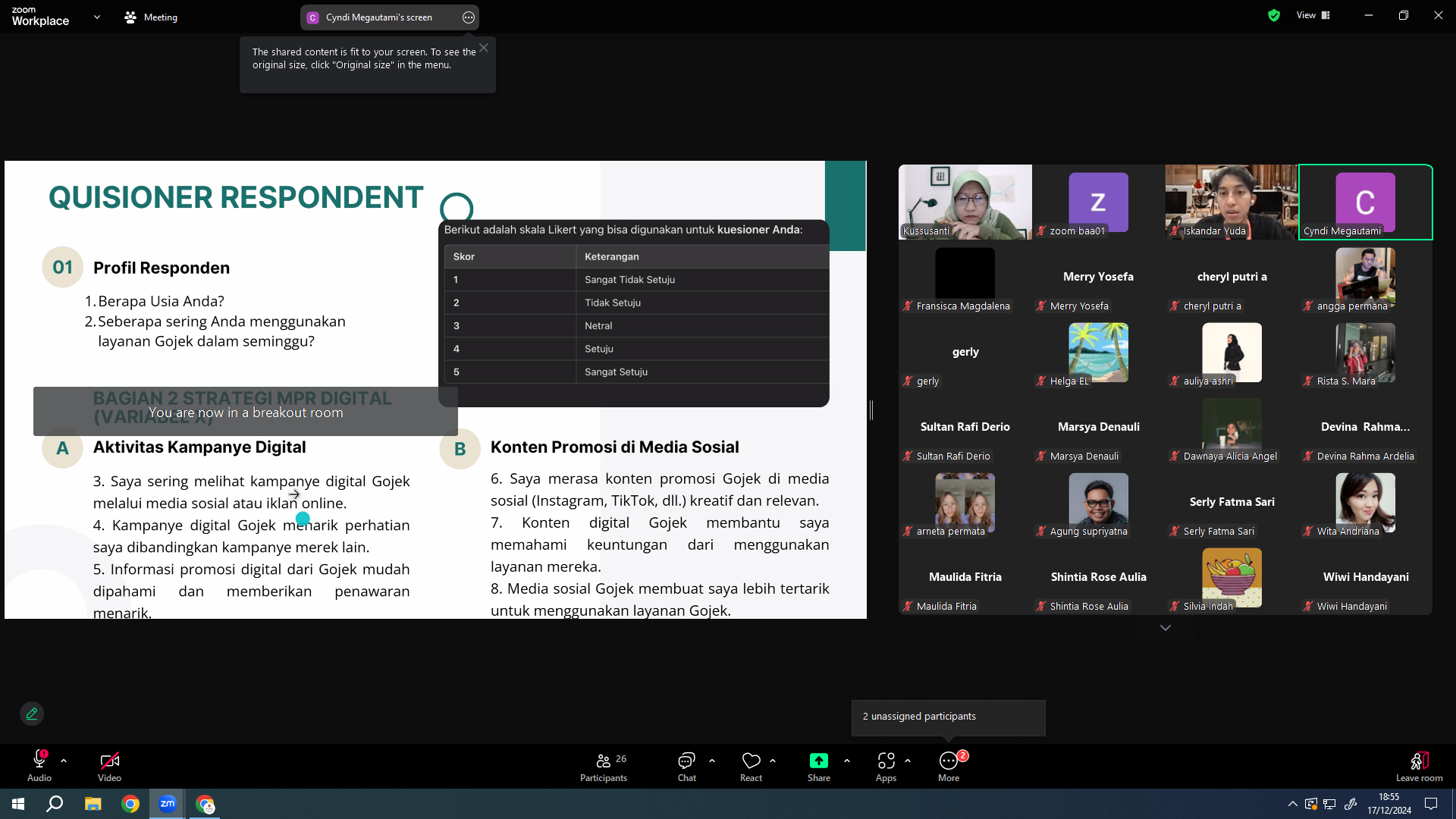Open the network icon in system tray
The image size is (1456, 819).
(x=1329, y=804)
